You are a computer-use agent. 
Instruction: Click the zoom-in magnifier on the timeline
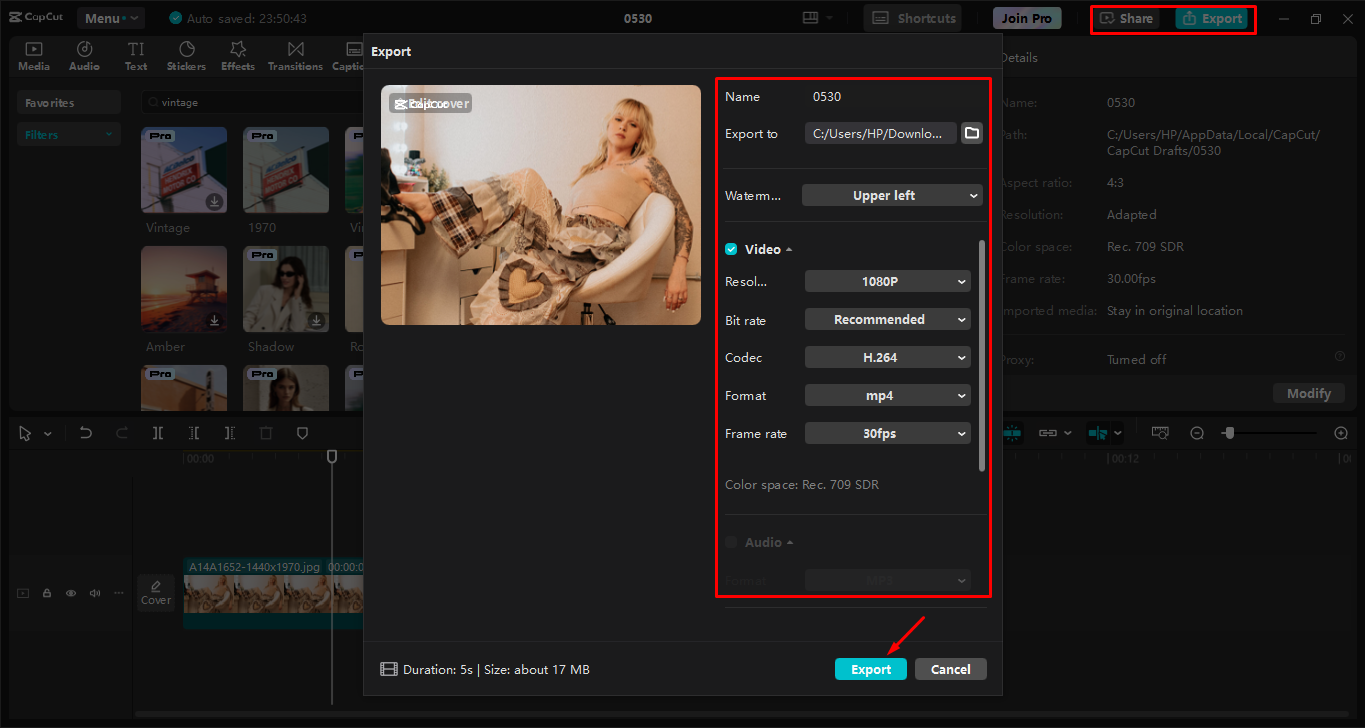click(1341, 432)
